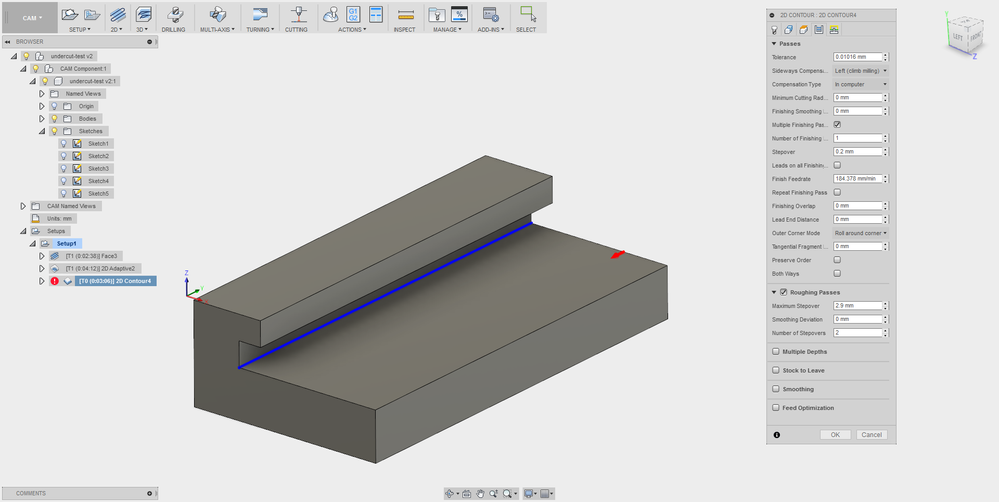999x502 pixels.
Task: Click the error icon on 2D Contour4
Action: tap(54, 281)
